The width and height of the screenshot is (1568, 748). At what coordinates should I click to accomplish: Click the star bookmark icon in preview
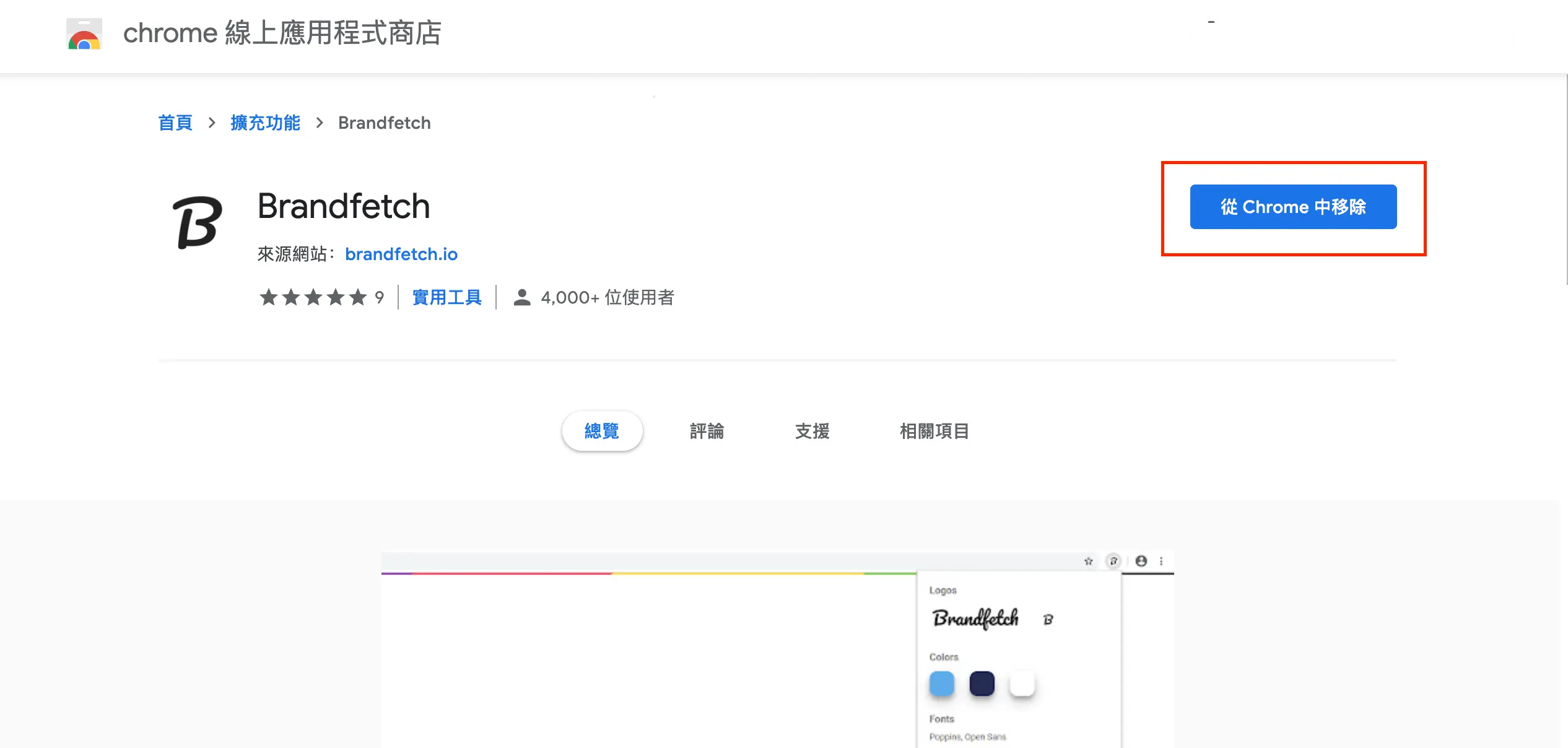(x=1089, y=561)
